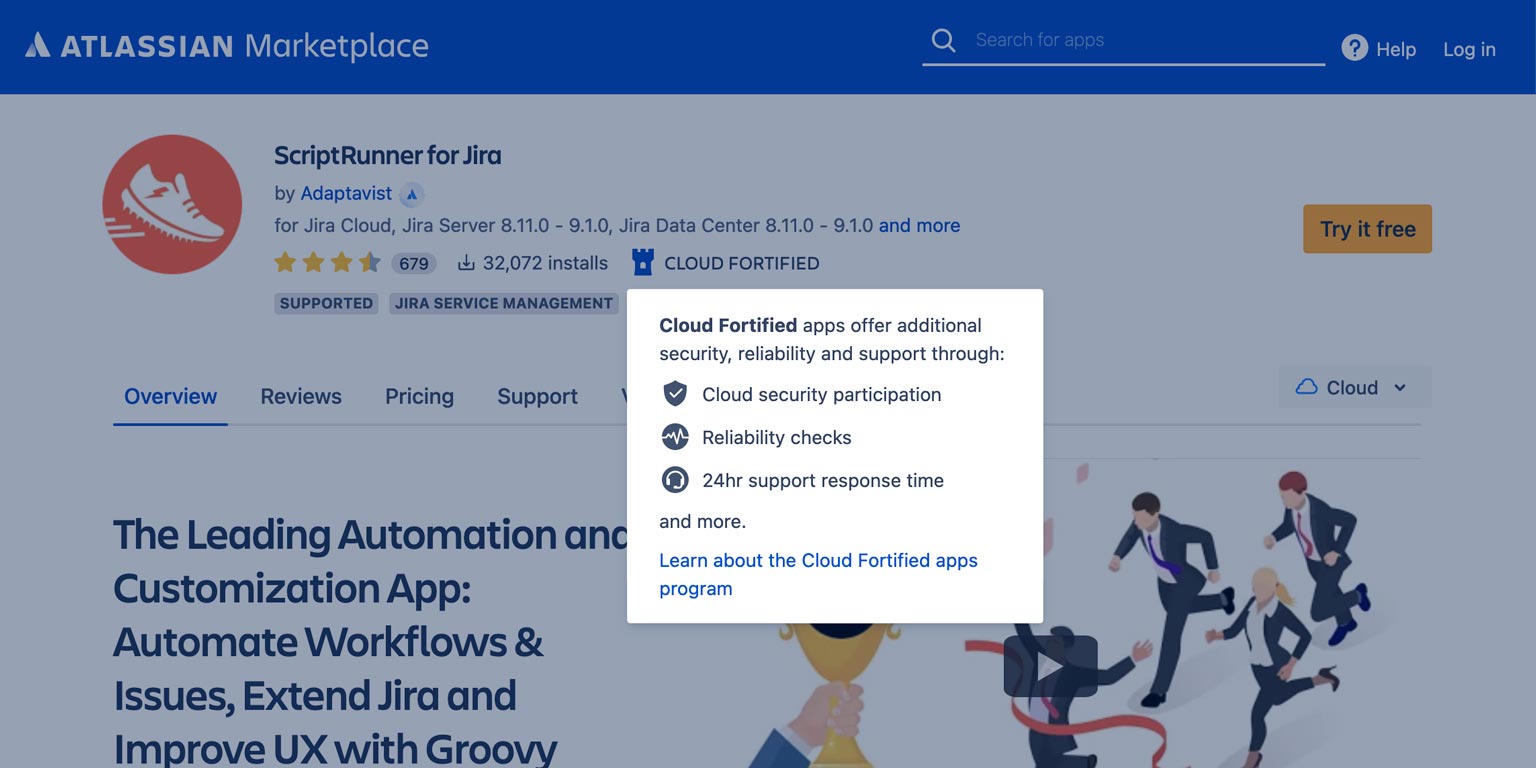Open the Pricing tab
The height and width of the screenshot is (768, 1536).
(419, 396)
